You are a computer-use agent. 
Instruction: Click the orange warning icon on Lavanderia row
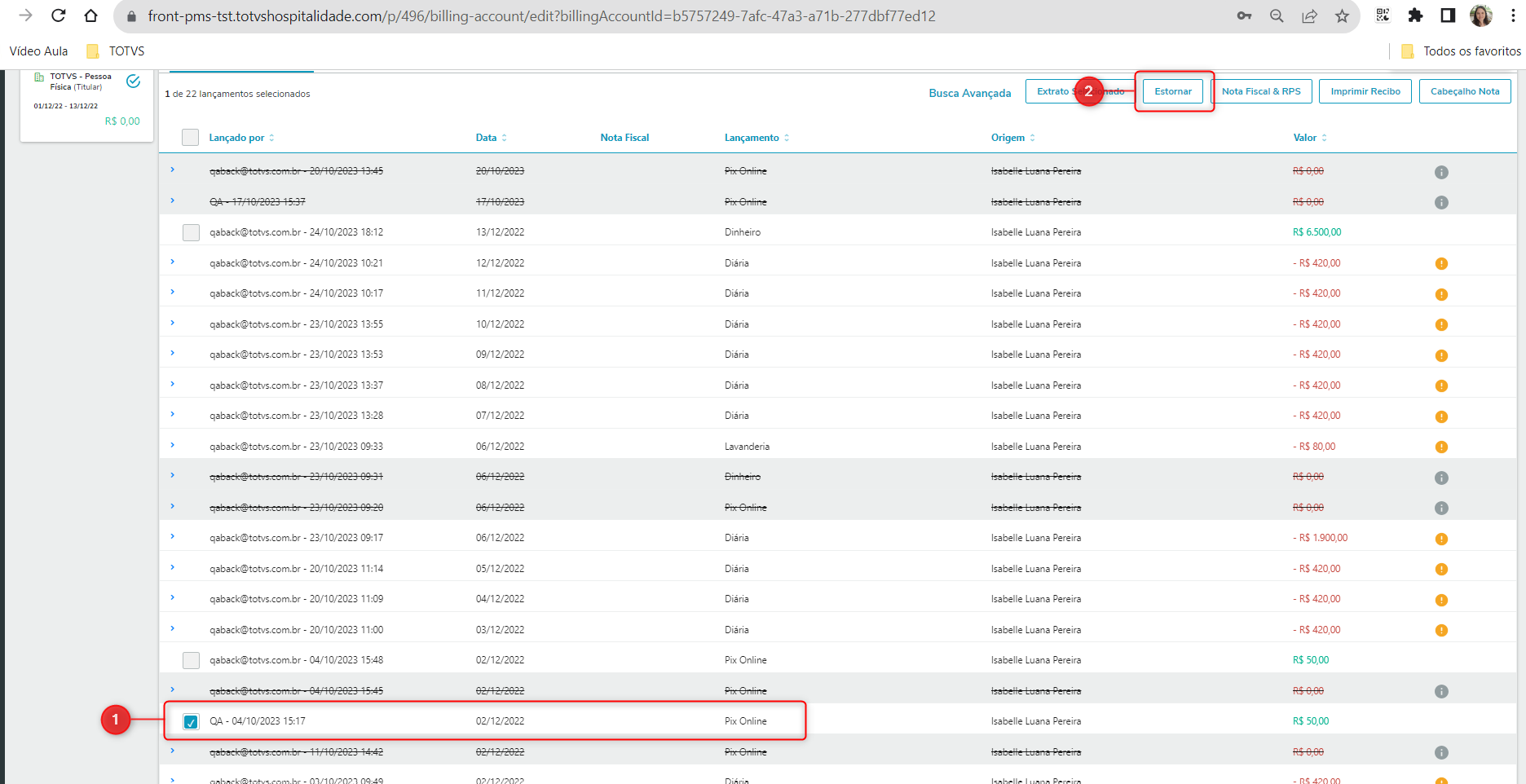1441,447
